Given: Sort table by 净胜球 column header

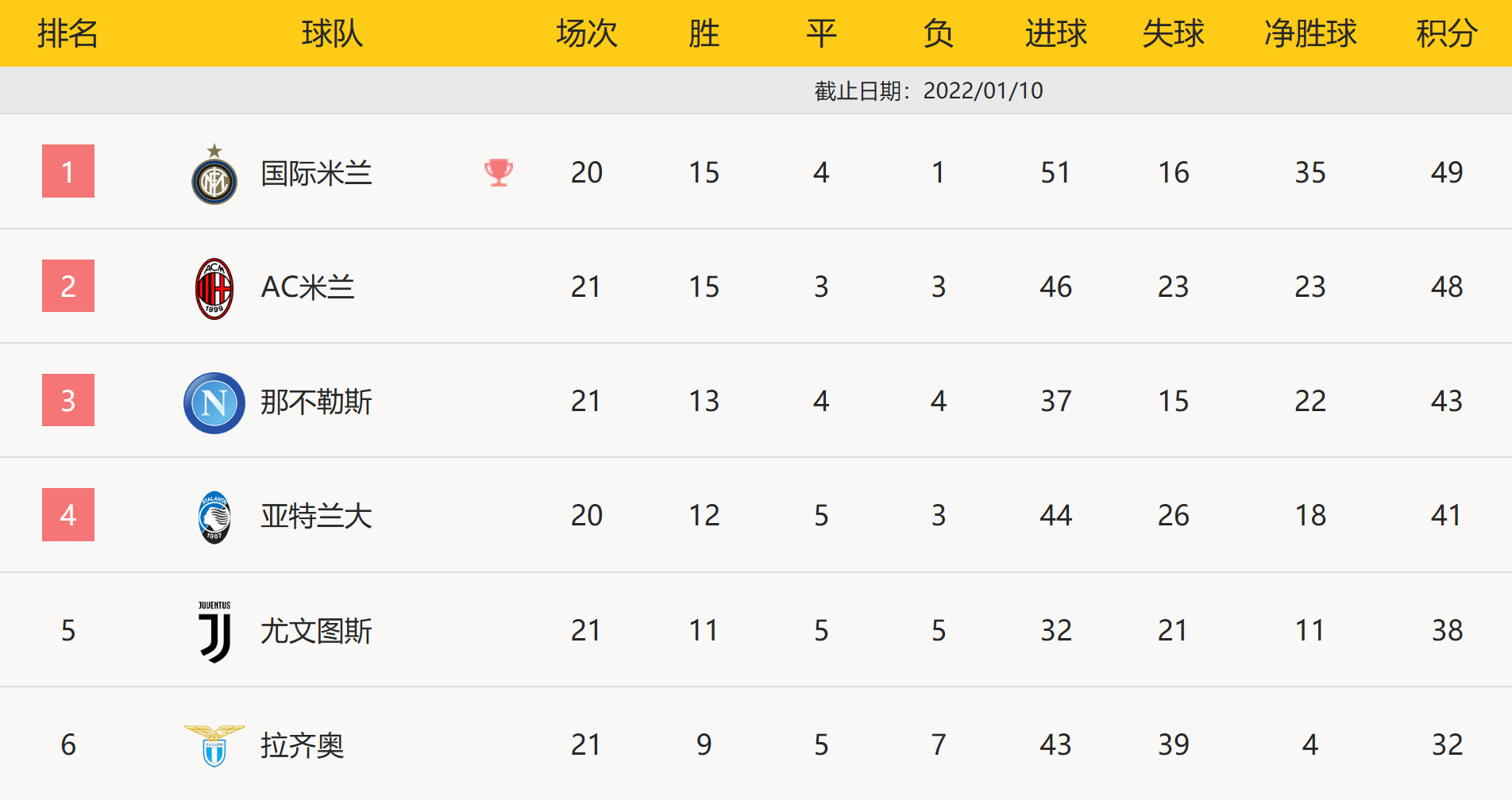Looking at the screenshot, I should pyautogui.click(x=1310, y=33).
